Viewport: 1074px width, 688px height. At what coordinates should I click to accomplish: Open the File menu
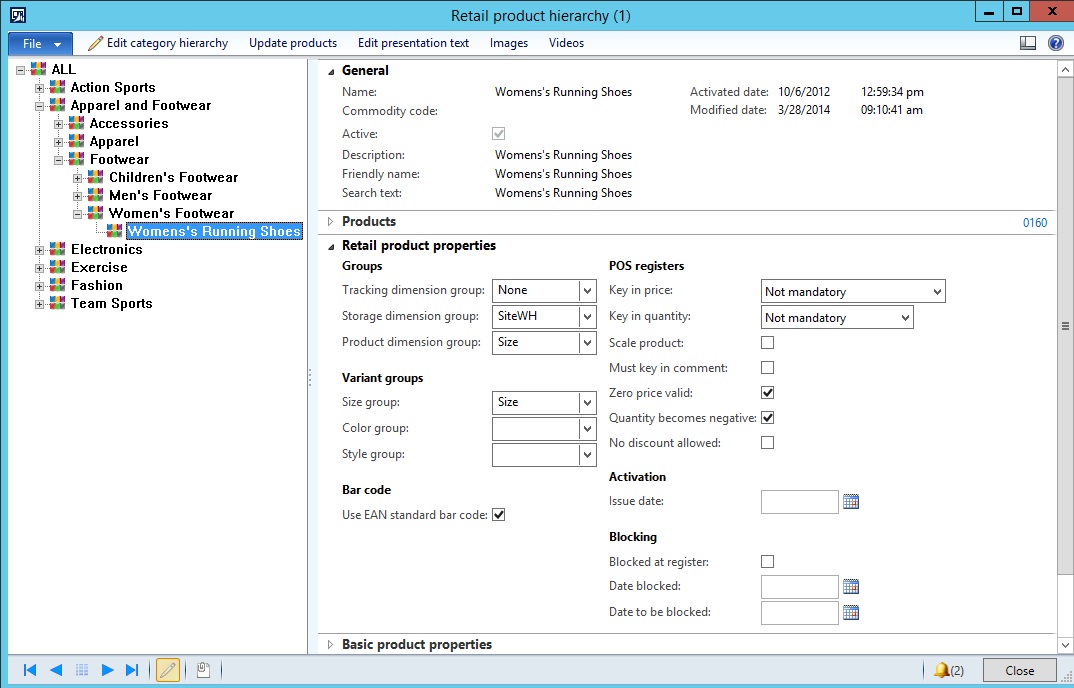click(40, 44)
